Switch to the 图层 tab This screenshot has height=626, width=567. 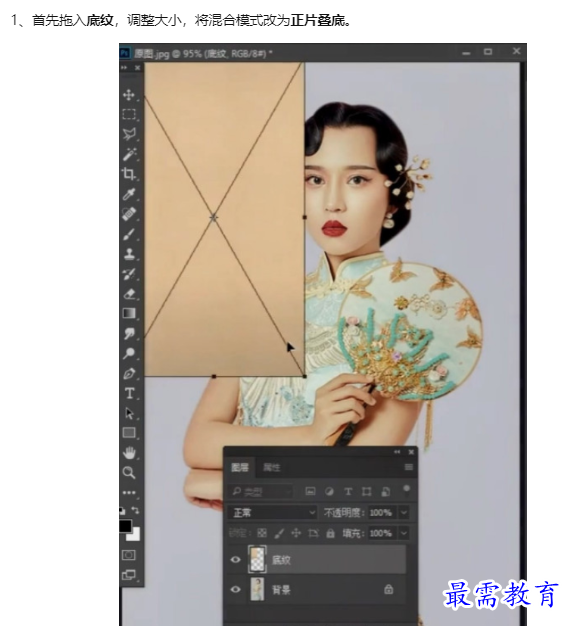[240, 467]
